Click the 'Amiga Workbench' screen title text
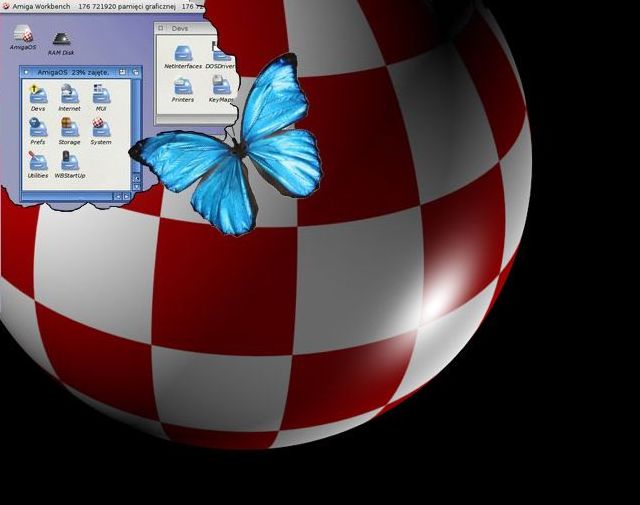Screen dimensions: 640x505 tap(41, 7)
